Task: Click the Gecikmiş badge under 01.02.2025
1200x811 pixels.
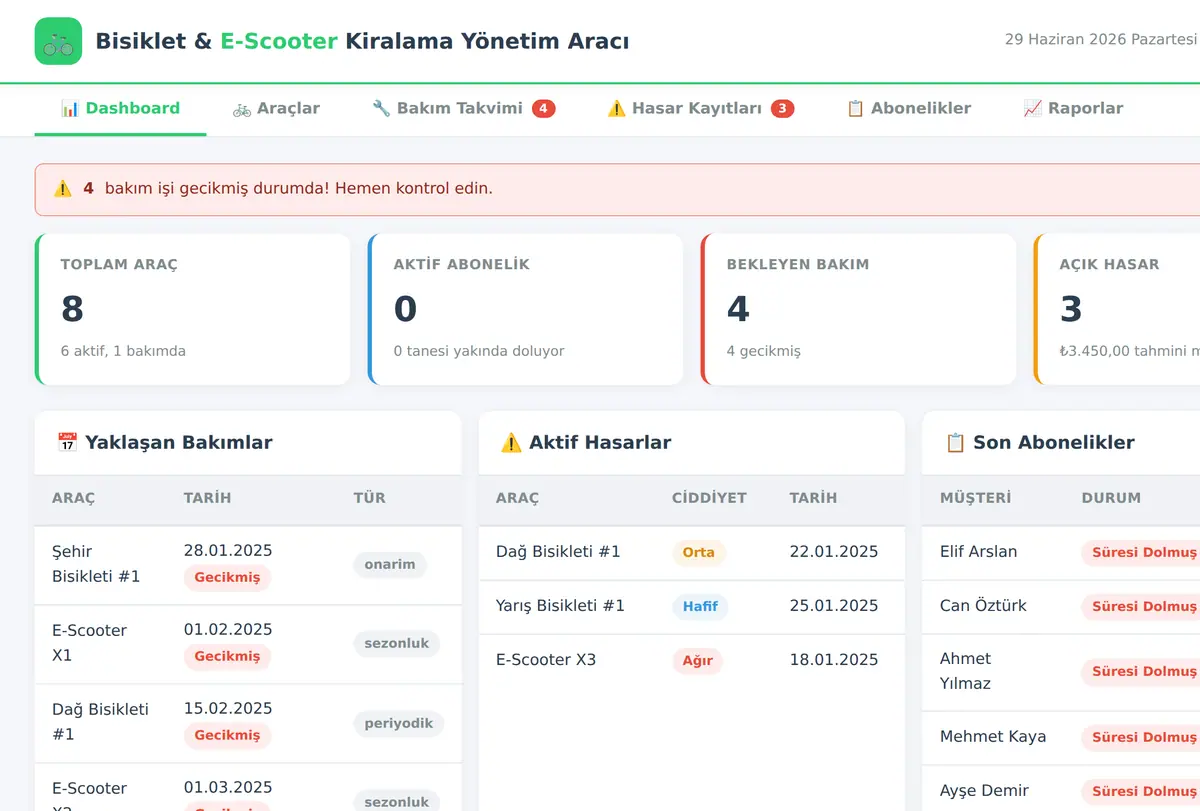Action: click(227, 656)
